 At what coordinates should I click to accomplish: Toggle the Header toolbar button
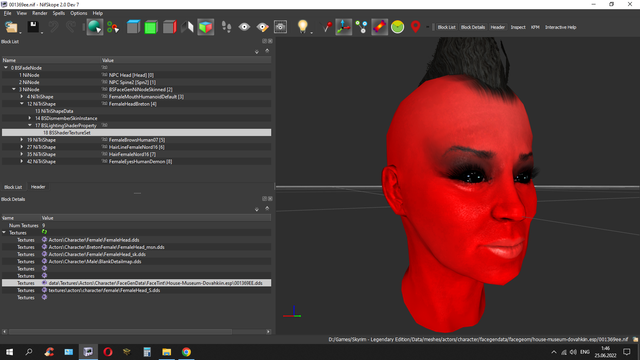point(498,27)
